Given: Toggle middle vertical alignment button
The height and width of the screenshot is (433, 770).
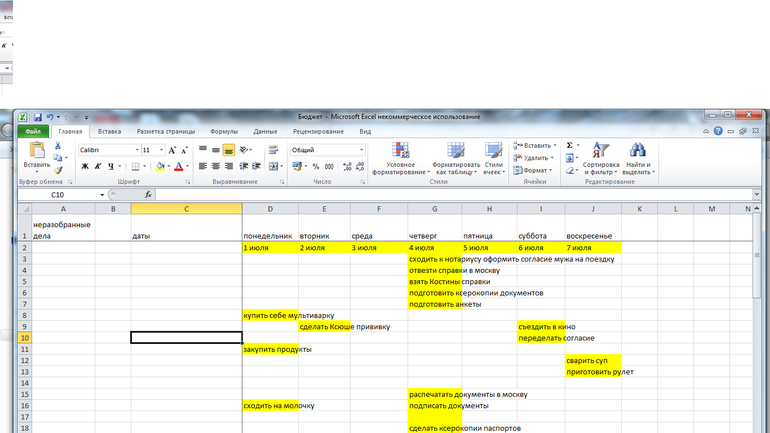Looking at the screenshot, I should 228,150.
